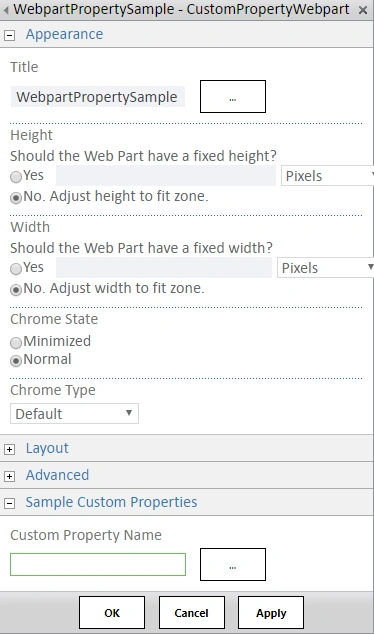Focus the Custom Property Name text field

98,564
